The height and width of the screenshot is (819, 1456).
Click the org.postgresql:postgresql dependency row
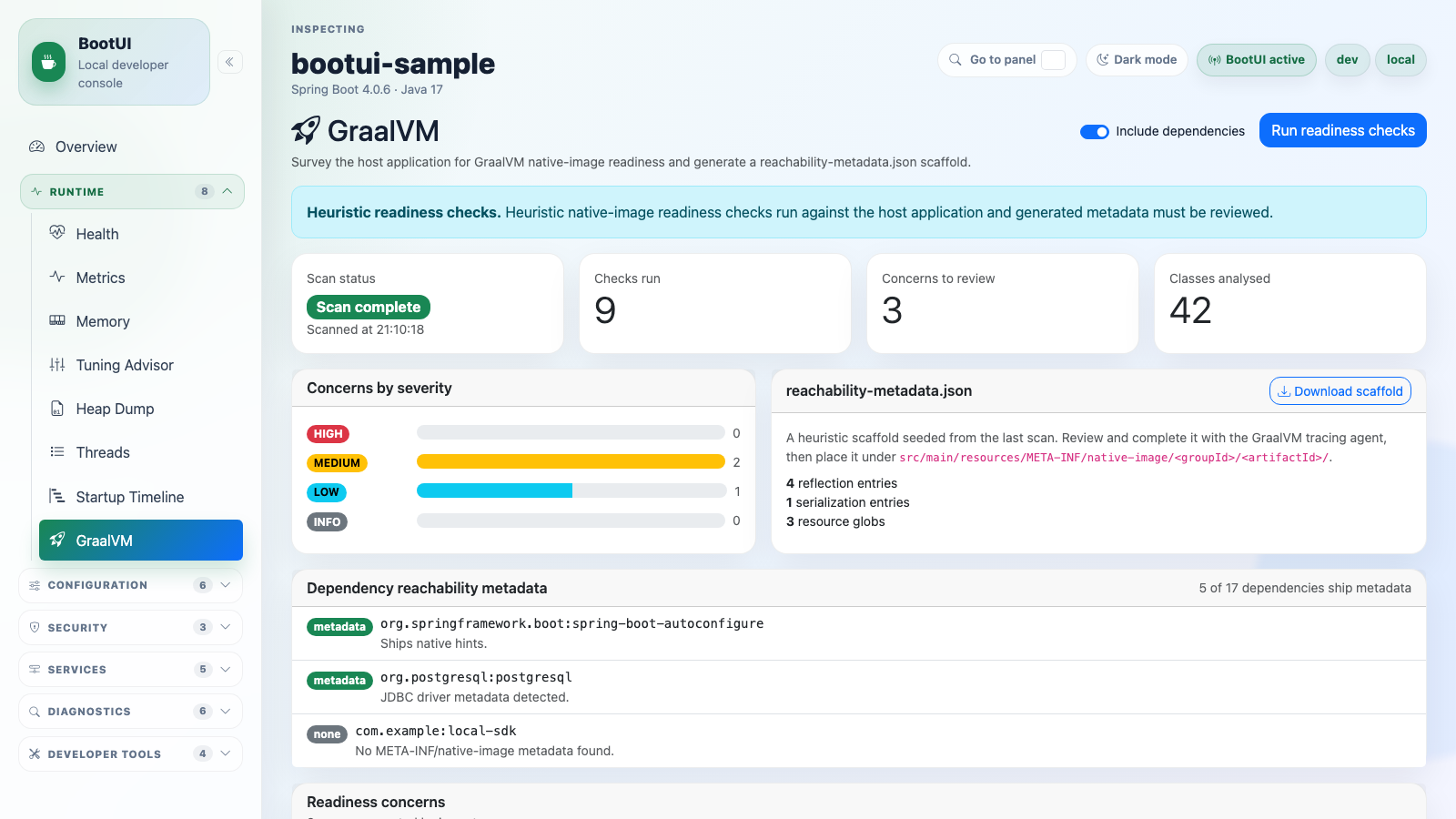pyautogui.click(x=858, y=687)
